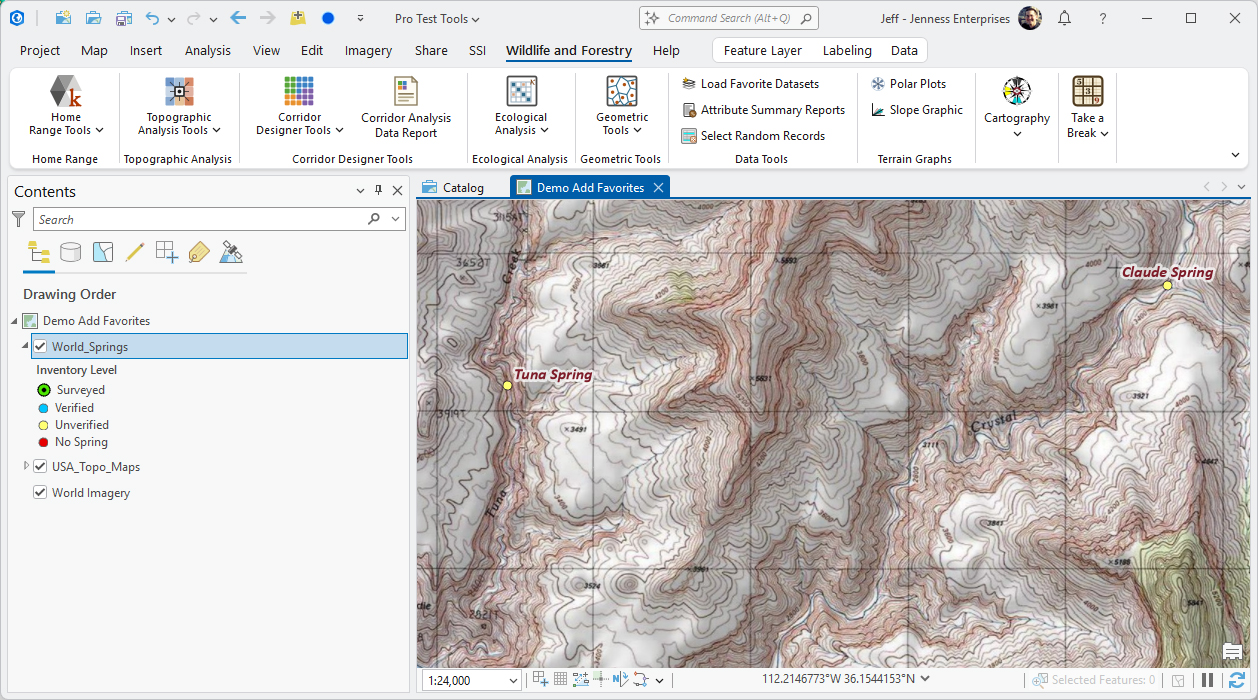Pause map drawing
Screen dimensions: 1258x700
(x=1208, y=680)
